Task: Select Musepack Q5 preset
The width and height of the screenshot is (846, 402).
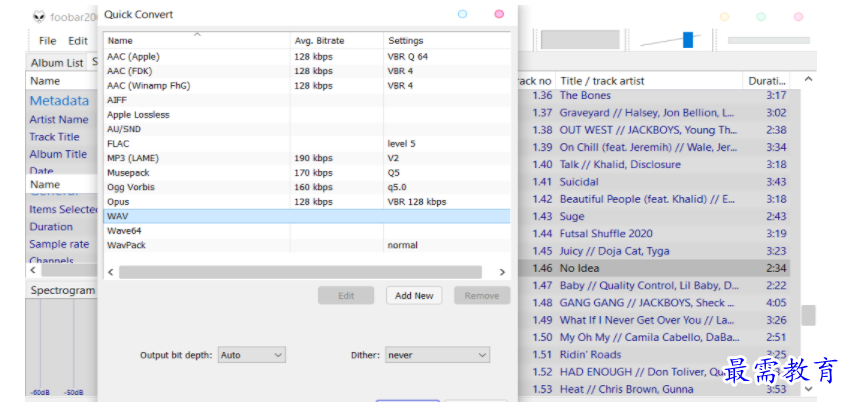Action: (307, 173)
